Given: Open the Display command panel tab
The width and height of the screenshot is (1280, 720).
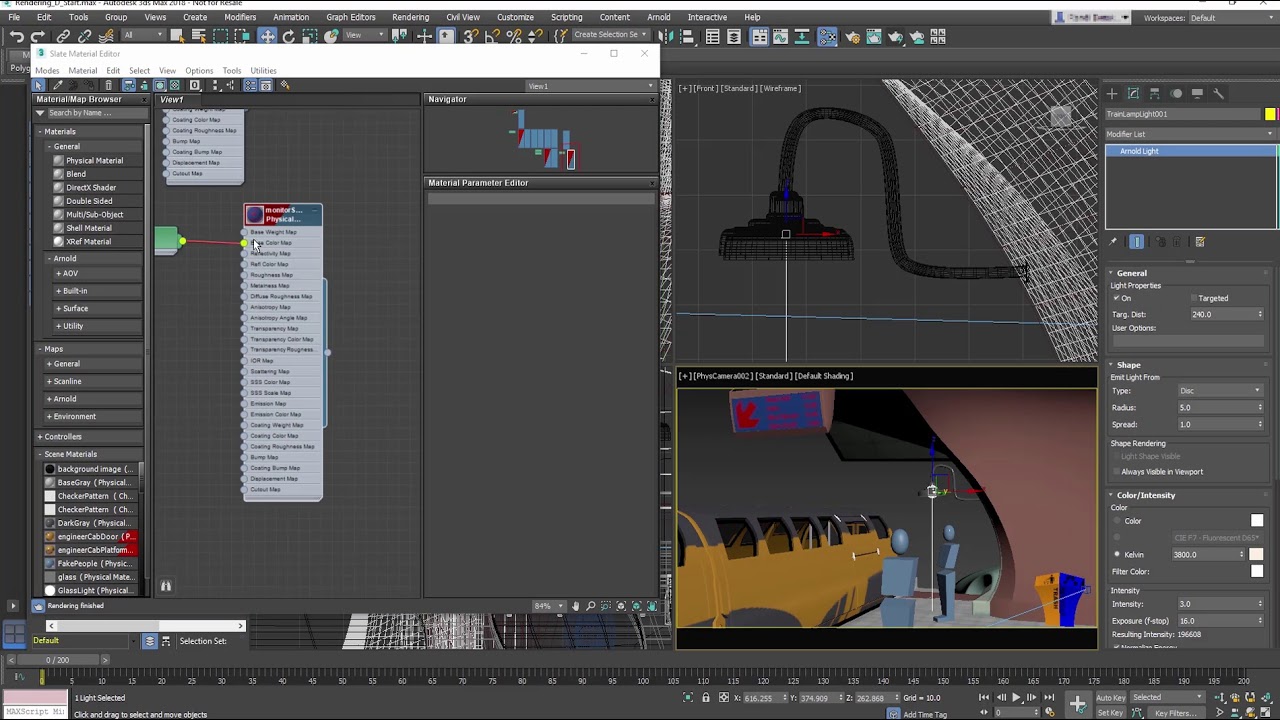Looking at the screenshot, I should click(x=1197, y=94).
